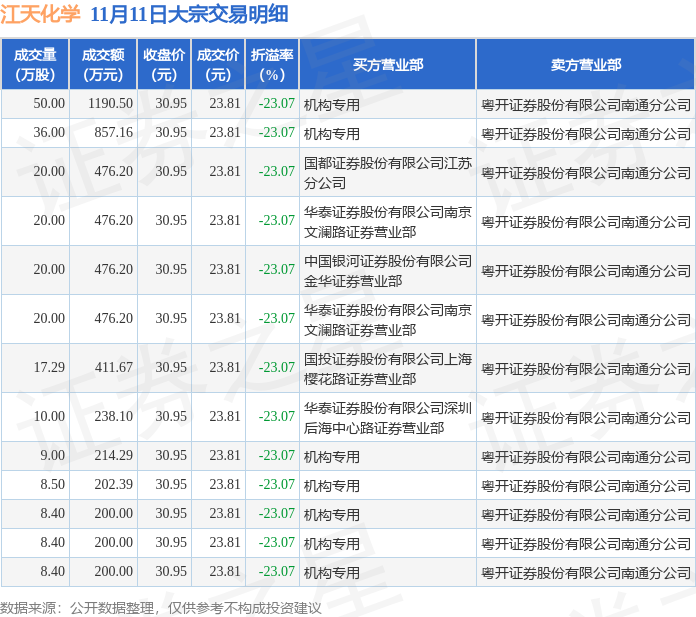Click the 数据来源 footer disclaimer text
Screen dimensions: 696x617
pos(161,607)
